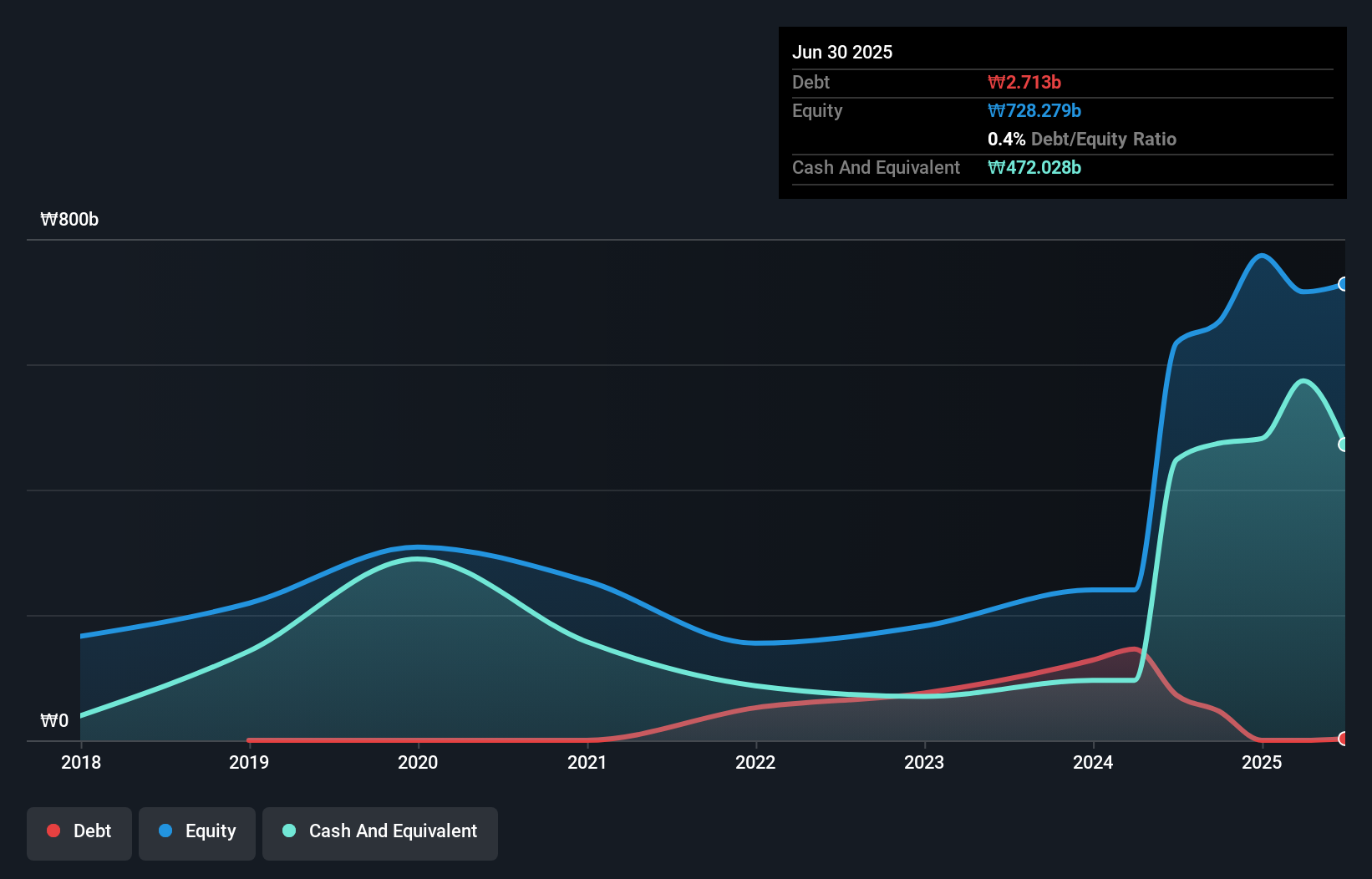
Task: Click the Debt endpoint marker near the axis
Action: coord(1344,739)
